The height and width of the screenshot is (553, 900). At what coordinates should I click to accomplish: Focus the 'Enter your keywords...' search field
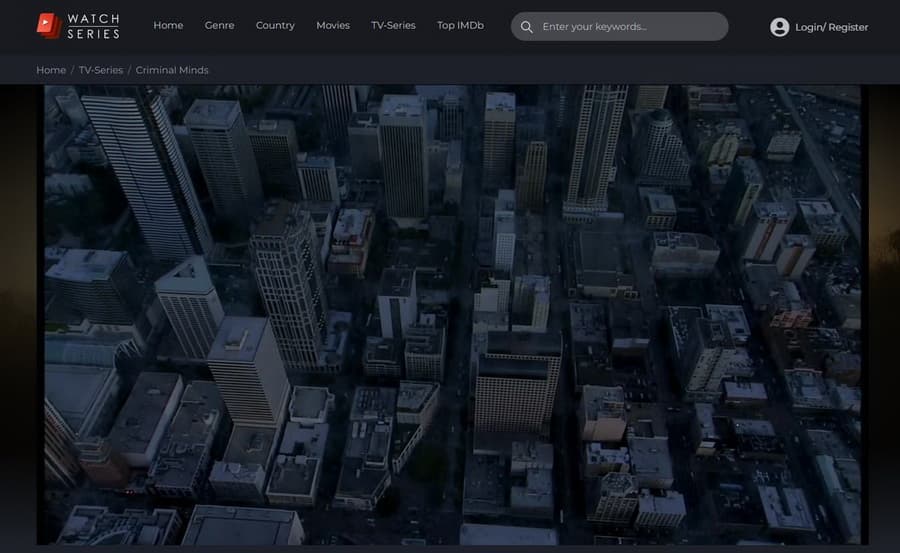(630, 27)
